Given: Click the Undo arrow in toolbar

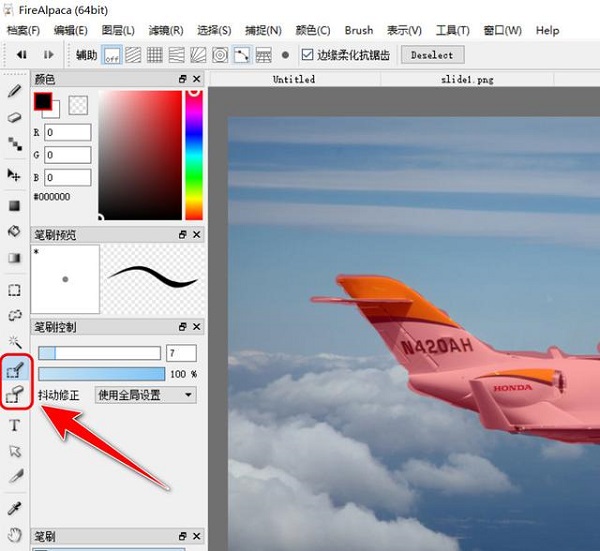Looking at the screenshot, I should [x=22, y=55].
